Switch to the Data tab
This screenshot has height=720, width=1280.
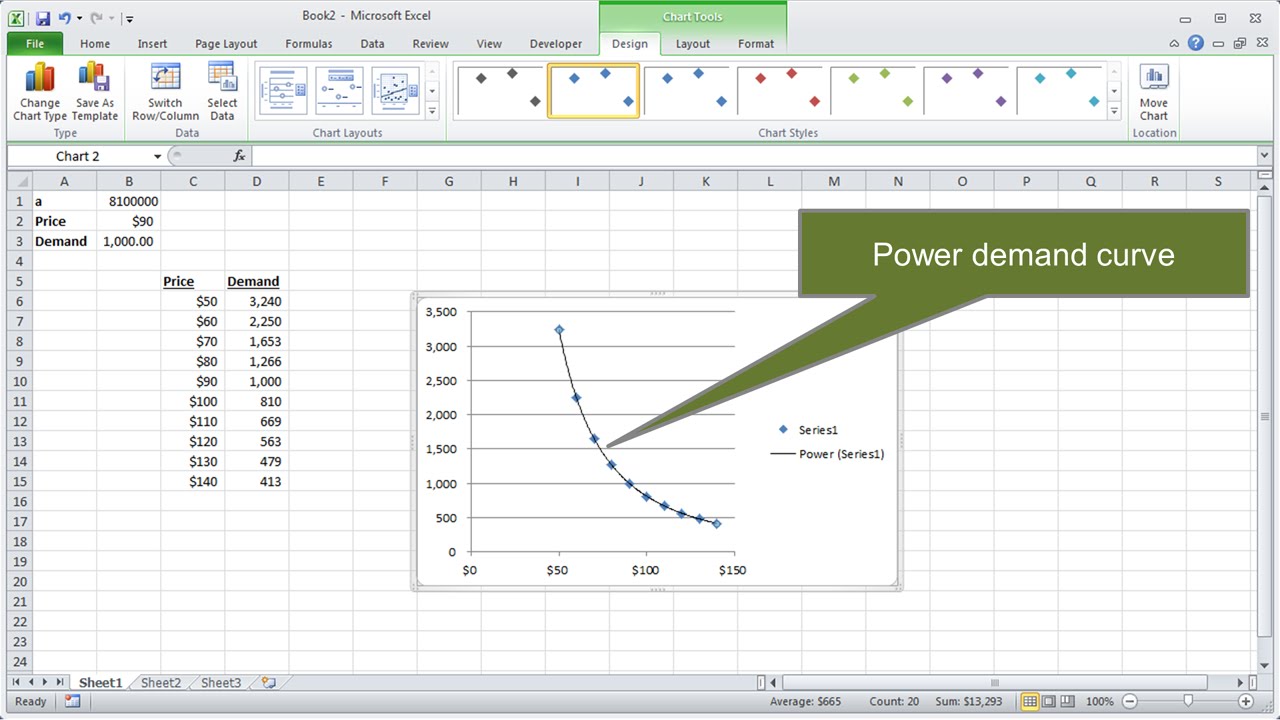372,44
